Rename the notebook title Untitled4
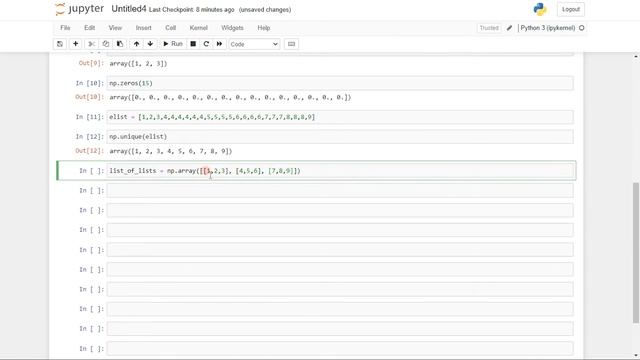 click(x=129, y=9)
